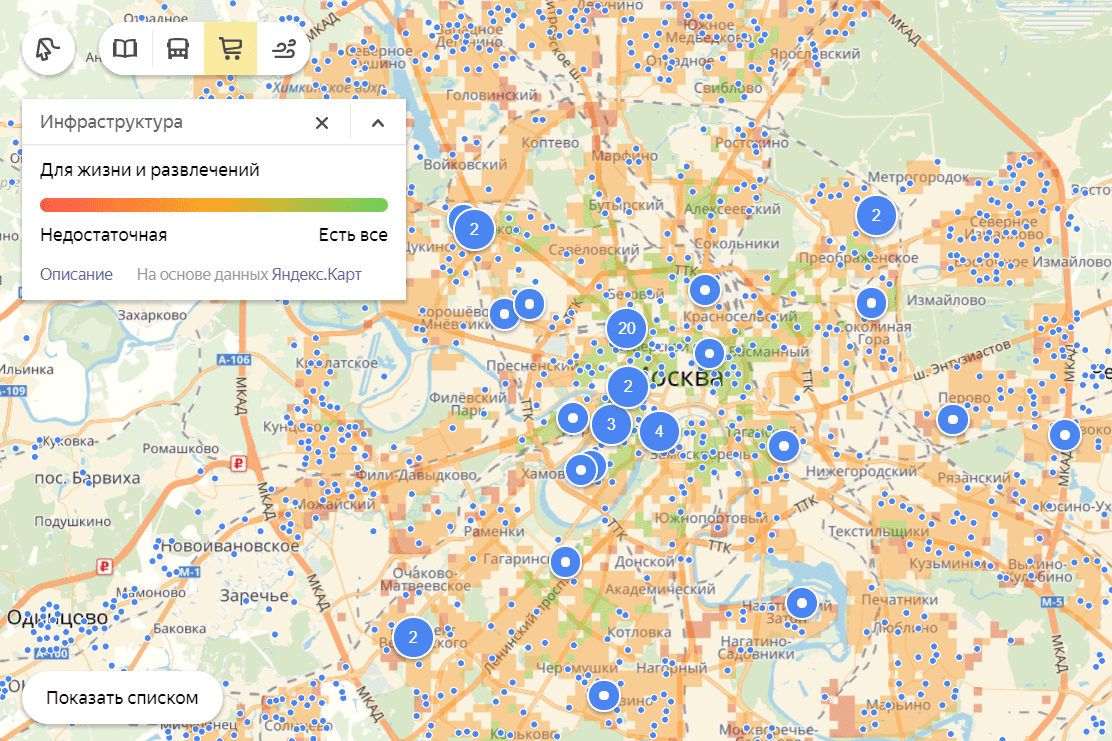Toggle the wind air-quality layer
1112x741 pixels.
pyautogui.click(x=284, y=49)
